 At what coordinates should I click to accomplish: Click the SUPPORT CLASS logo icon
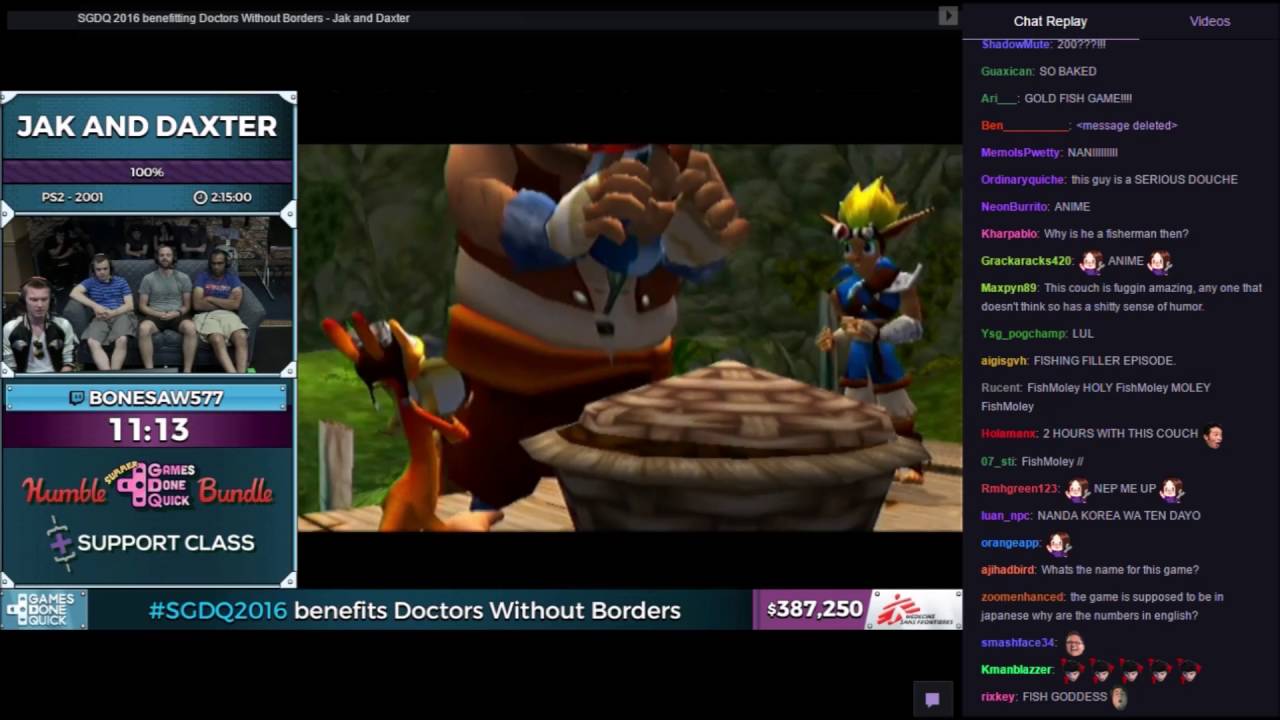(62, 543)
